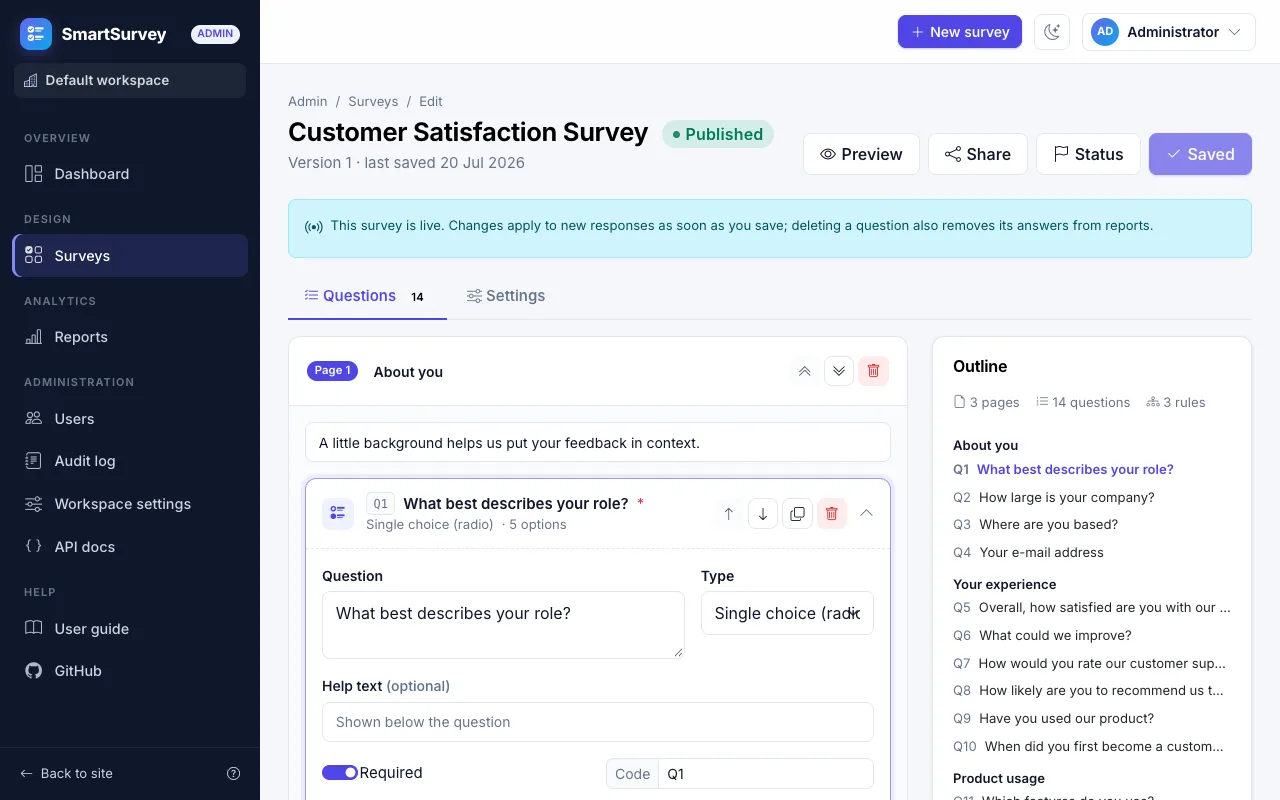Image resolution: width=1280 pixels, height=800 pixels.
Task: Click the Question text area
Action: (x=503, y=625)
